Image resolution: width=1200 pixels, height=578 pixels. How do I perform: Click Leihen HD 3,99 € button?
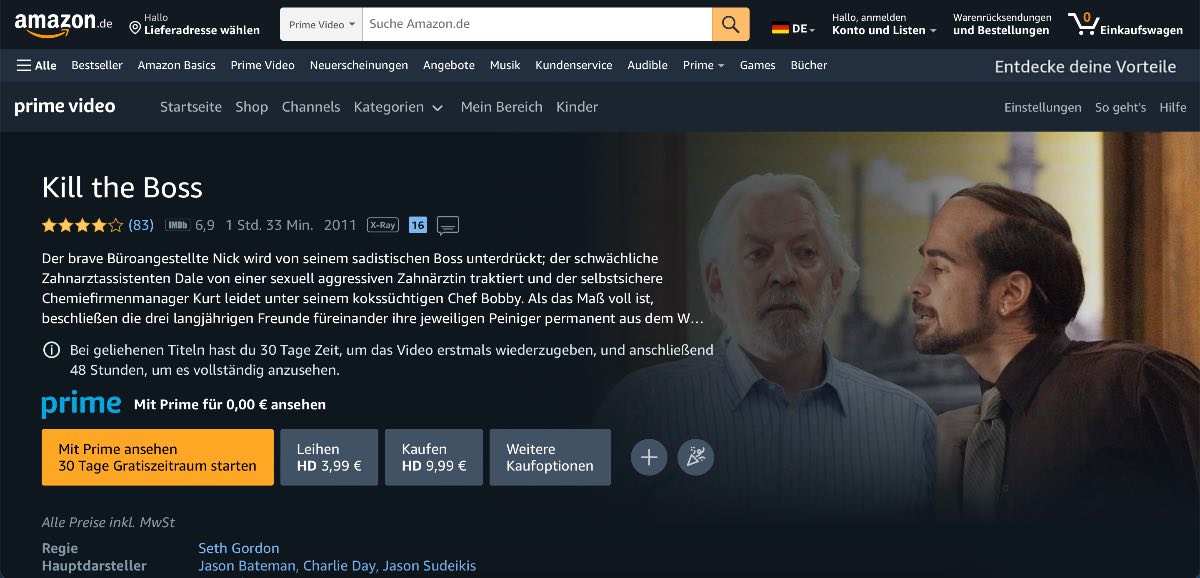click(x=329, y=457)
